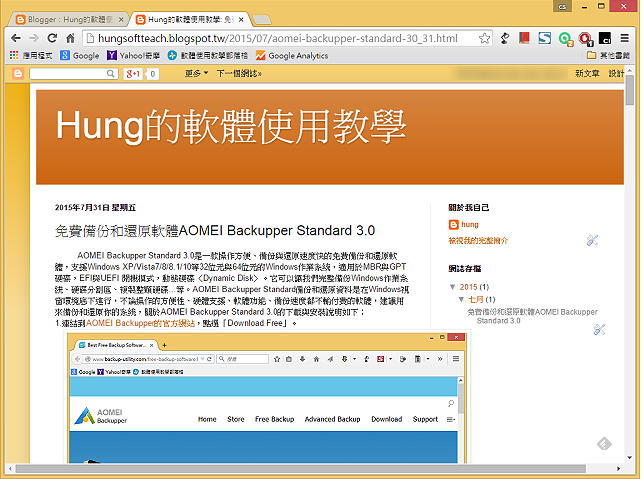Click the 網誌存檔 sidebar heading
Image resolution: width=644 pixels, height=479 pixels.
465,269
